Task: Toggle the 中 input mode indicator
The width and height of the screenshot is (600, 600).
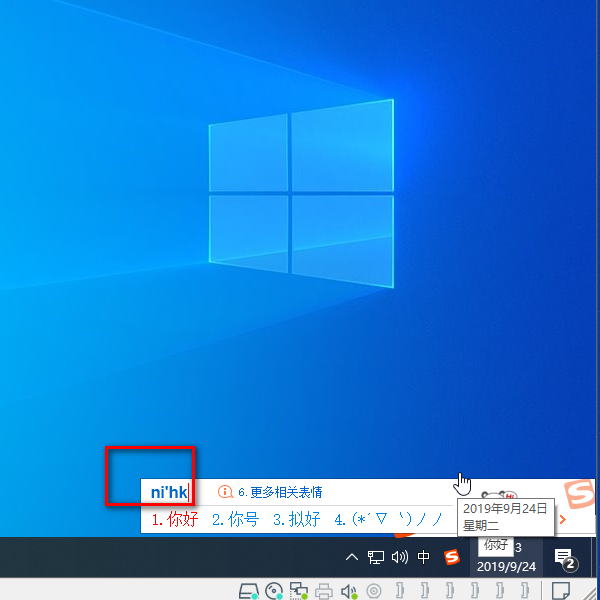Action: pyautogui.click(x=423, y=557)
